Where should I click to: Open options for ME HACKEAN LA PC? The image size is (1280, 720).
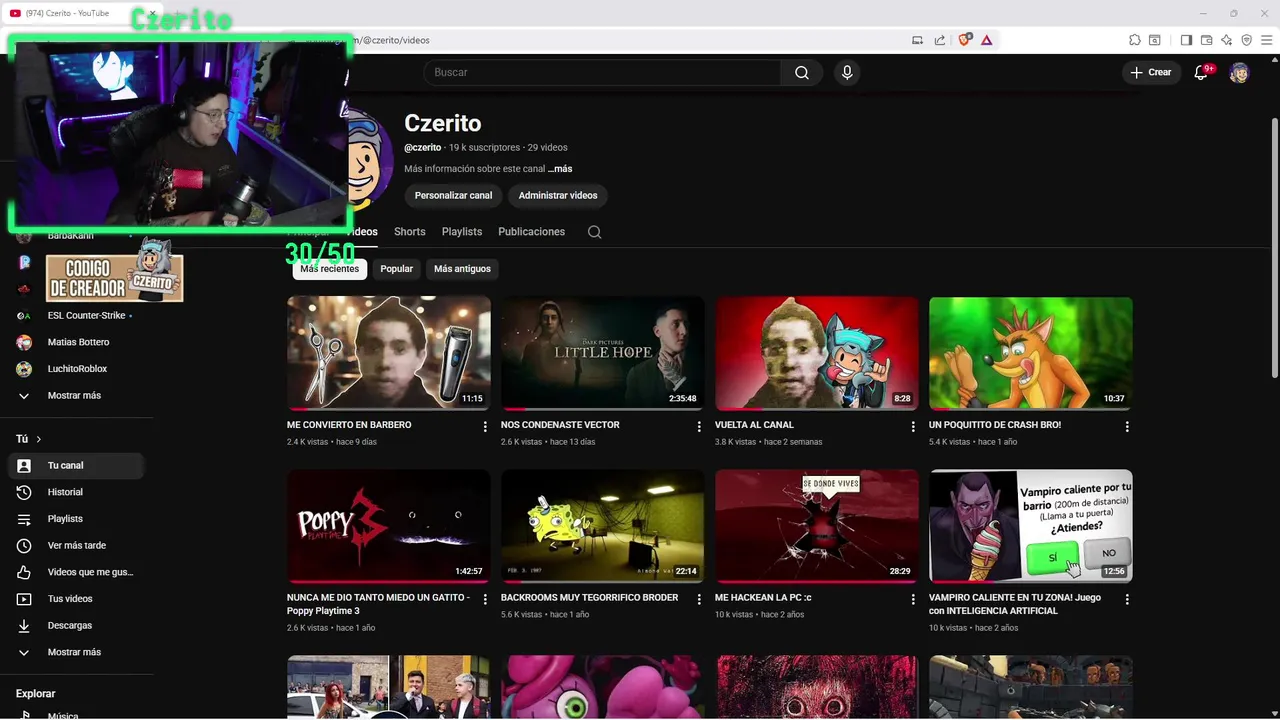pyautogui.click(x=913, y=599)
